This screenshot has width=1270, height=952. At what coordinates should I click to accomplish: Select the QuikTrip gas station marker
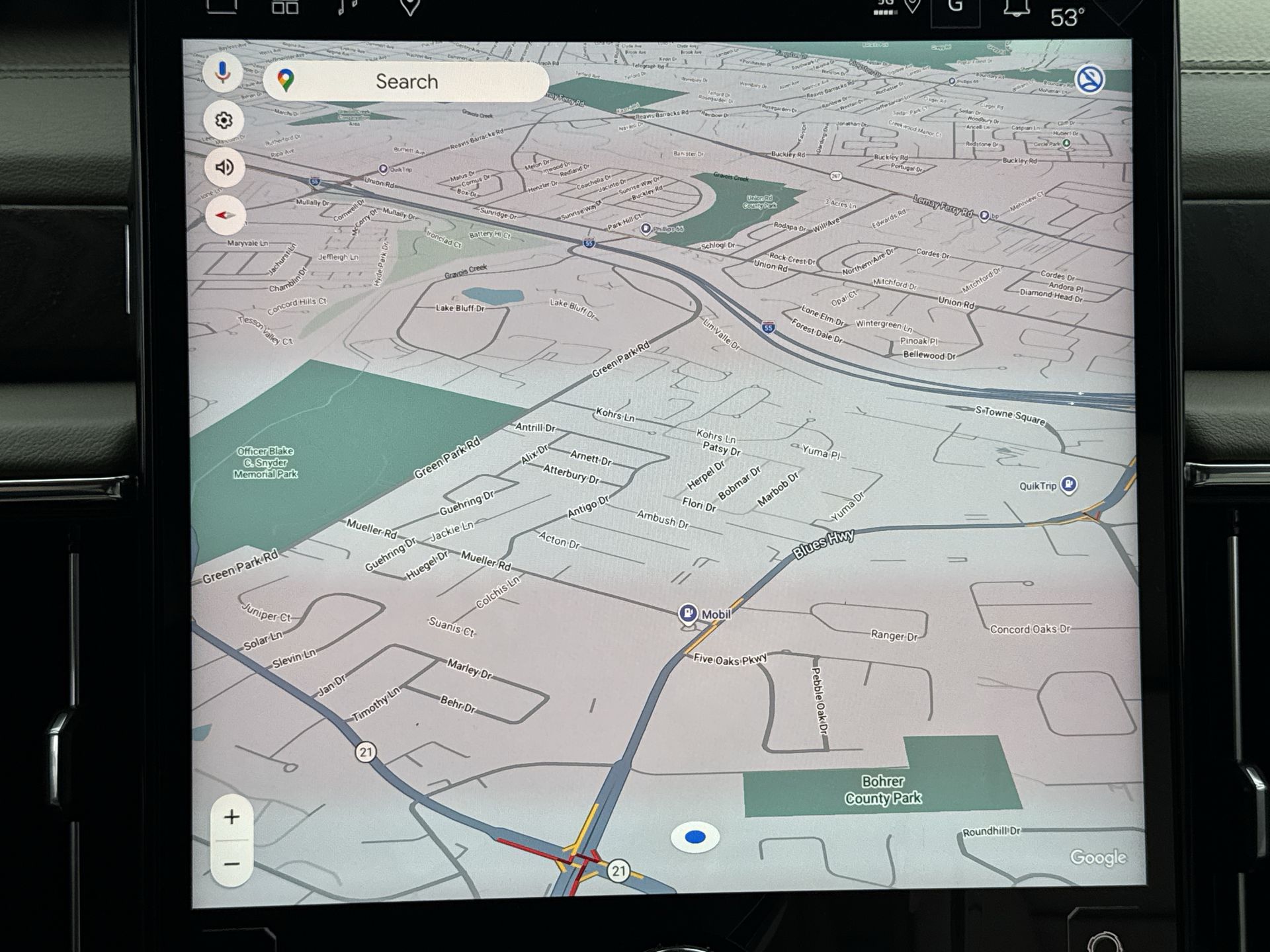coord(1068,485)
